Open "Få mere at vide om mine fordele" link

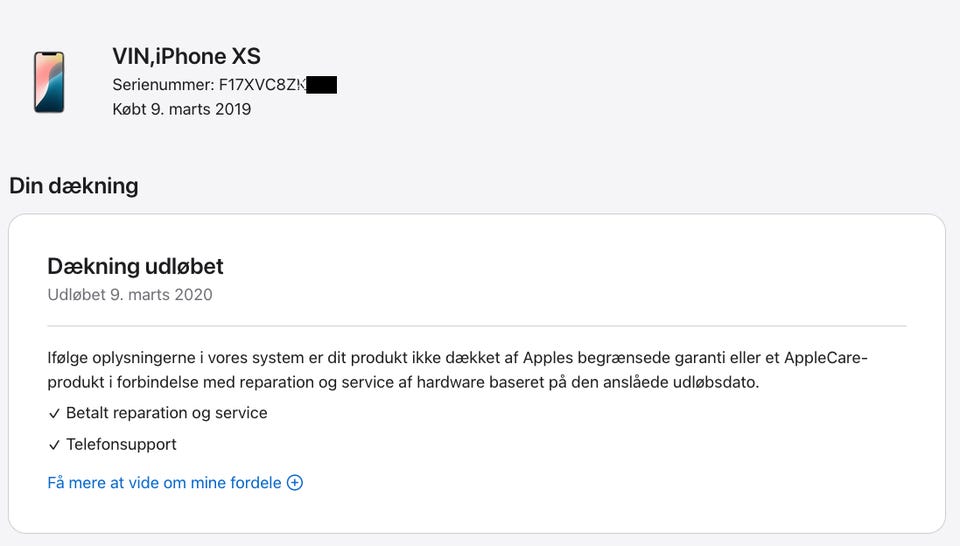tap(164, 482)
